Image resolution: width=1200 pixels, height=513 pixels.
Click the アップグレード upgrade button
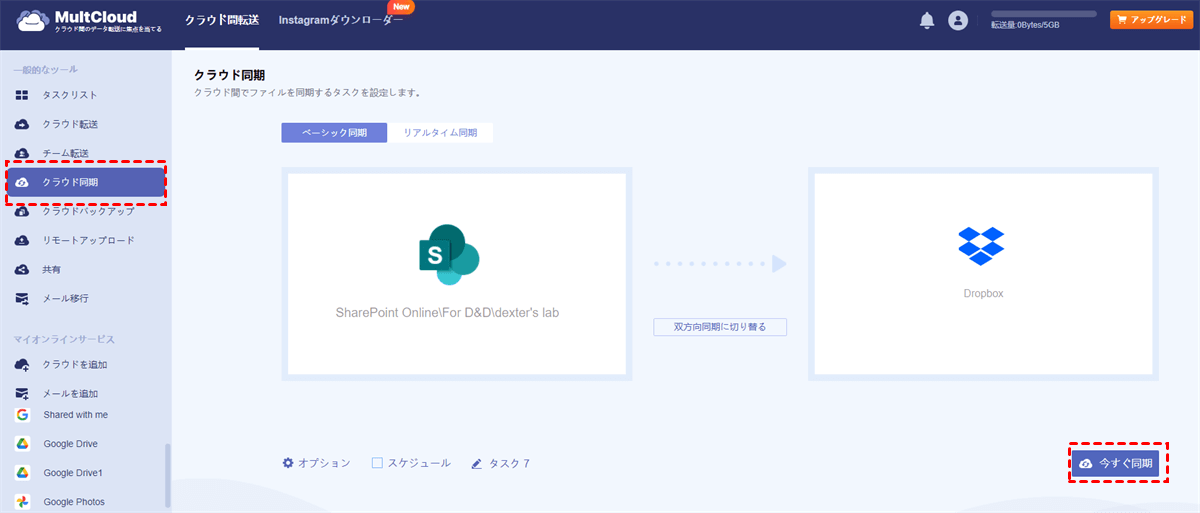[1151, 19]
